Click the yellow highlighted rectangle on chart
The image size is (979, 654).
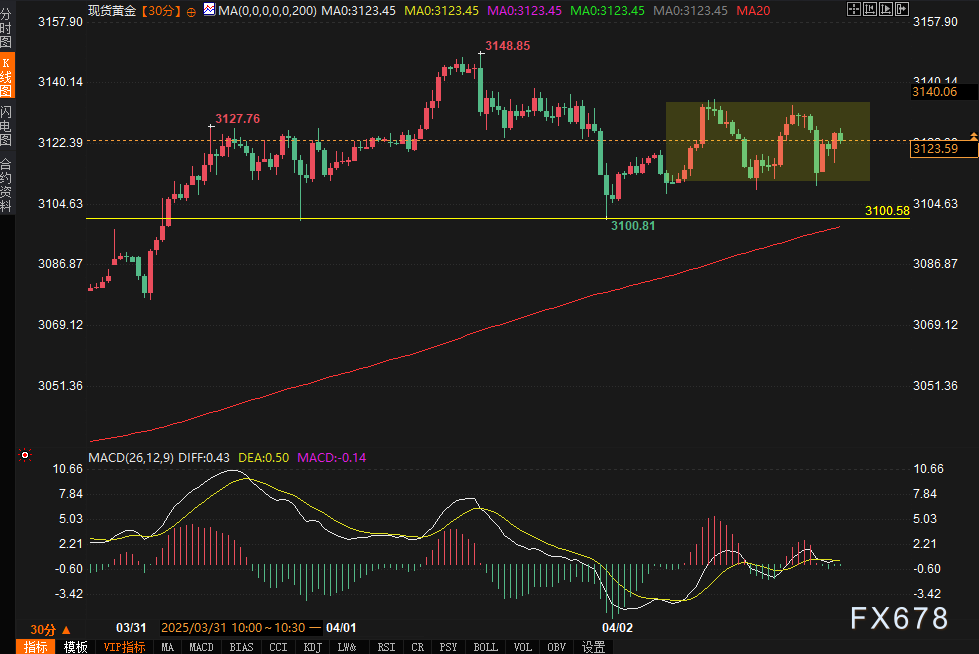tap(767, 141)
